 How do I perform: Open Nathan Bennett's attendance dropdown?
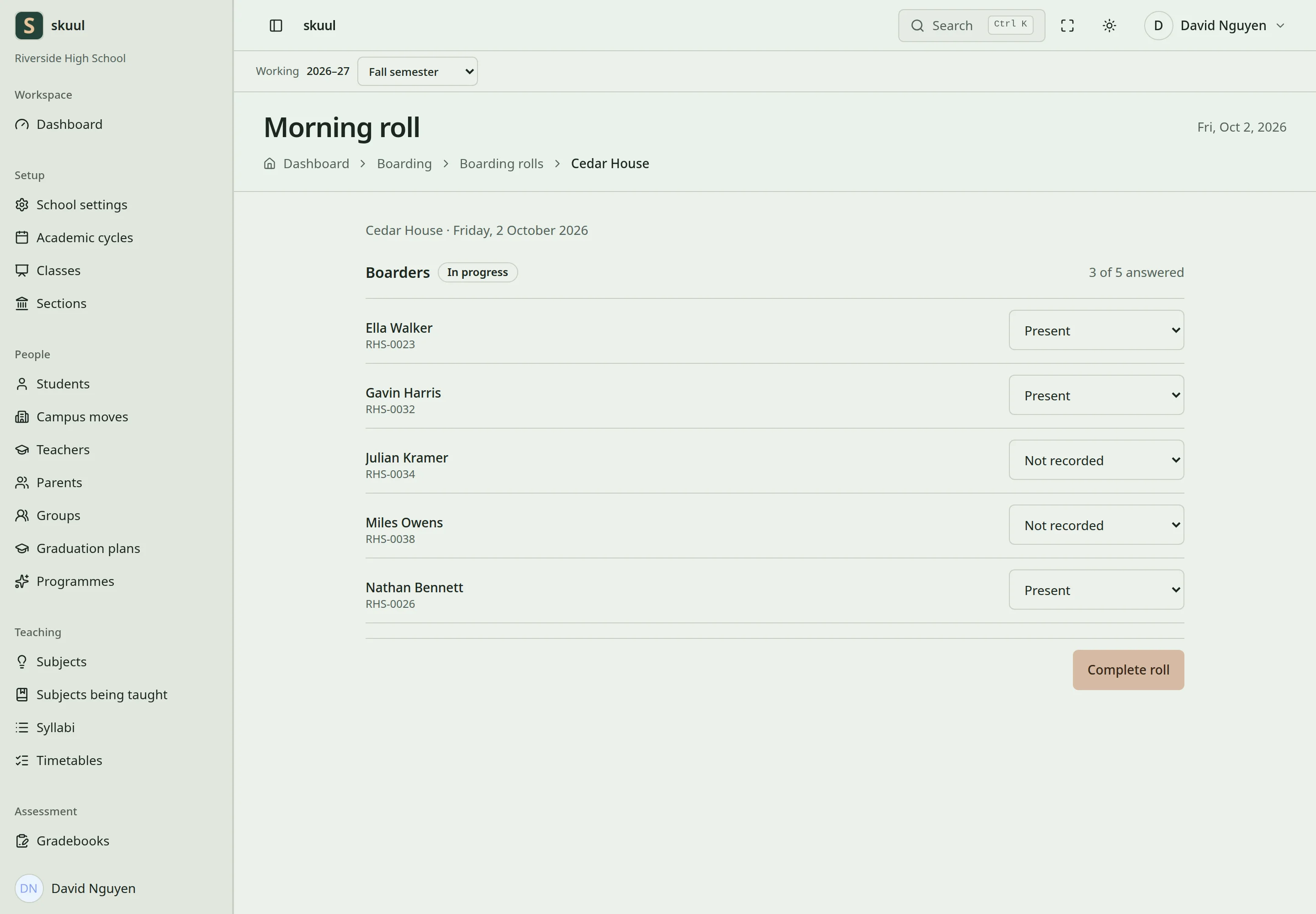[x=1096, y=590]
